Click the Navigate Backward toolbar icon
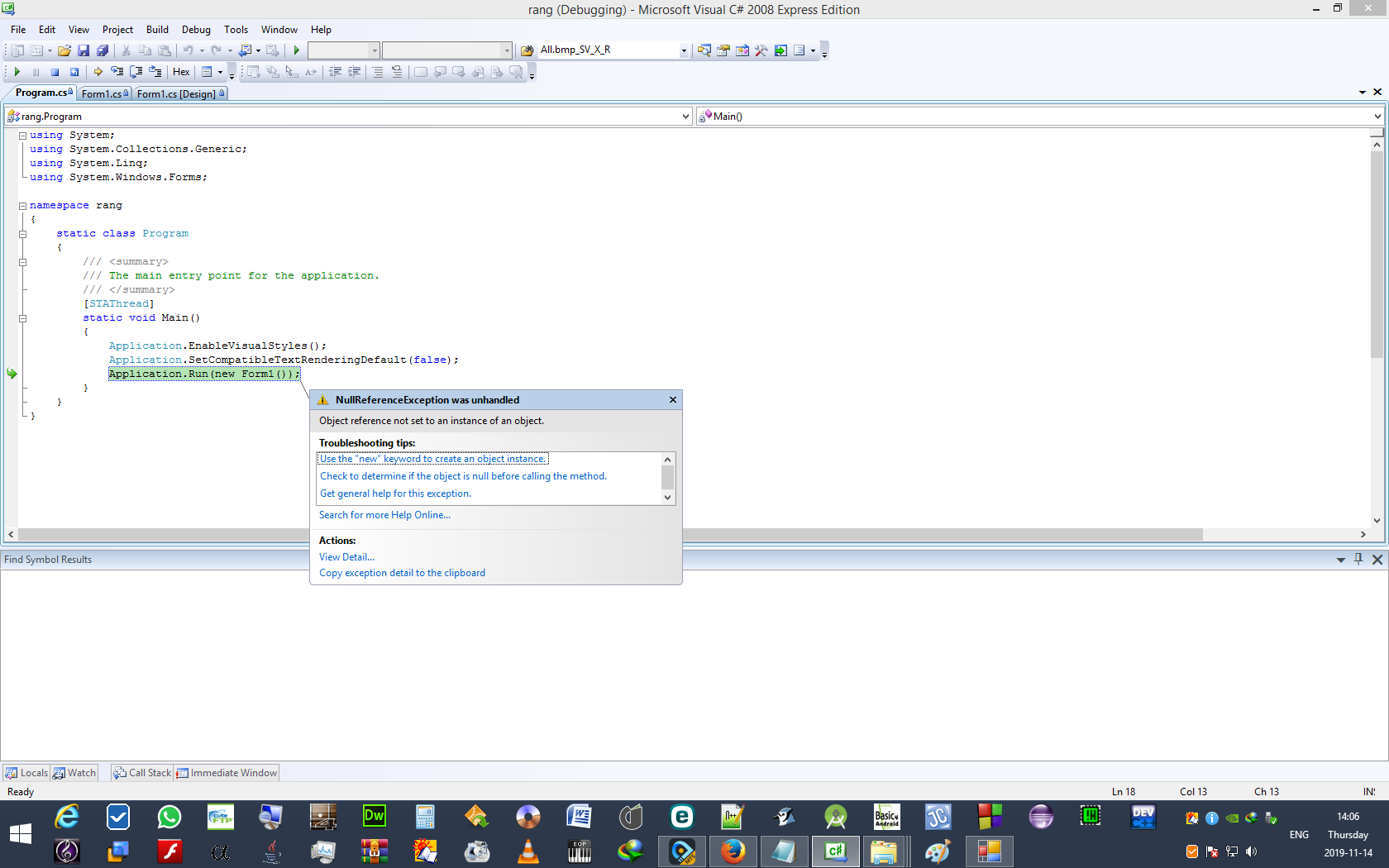 246,50
